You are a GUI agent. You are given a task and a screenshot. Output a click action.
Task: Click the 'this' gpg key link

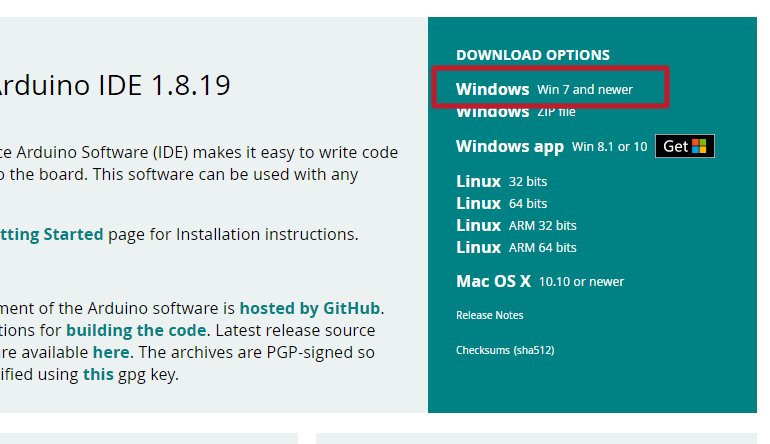coord(98,375)
